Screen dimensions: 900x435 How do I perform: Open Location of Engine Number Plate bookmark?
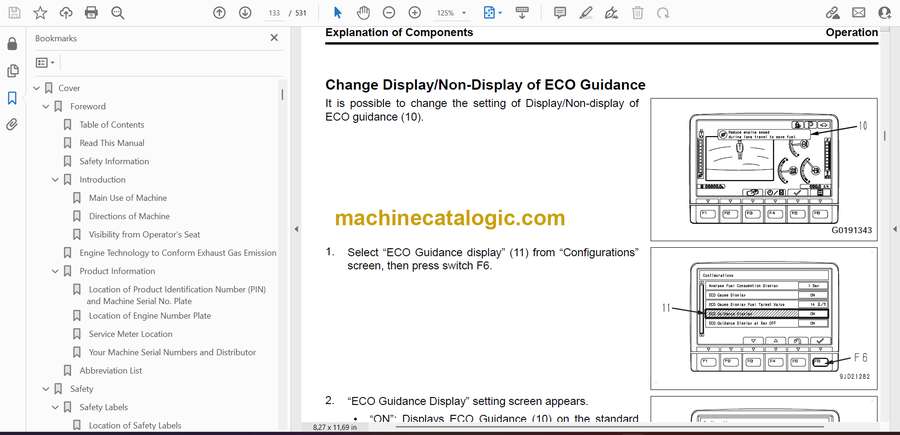[149, 316]
